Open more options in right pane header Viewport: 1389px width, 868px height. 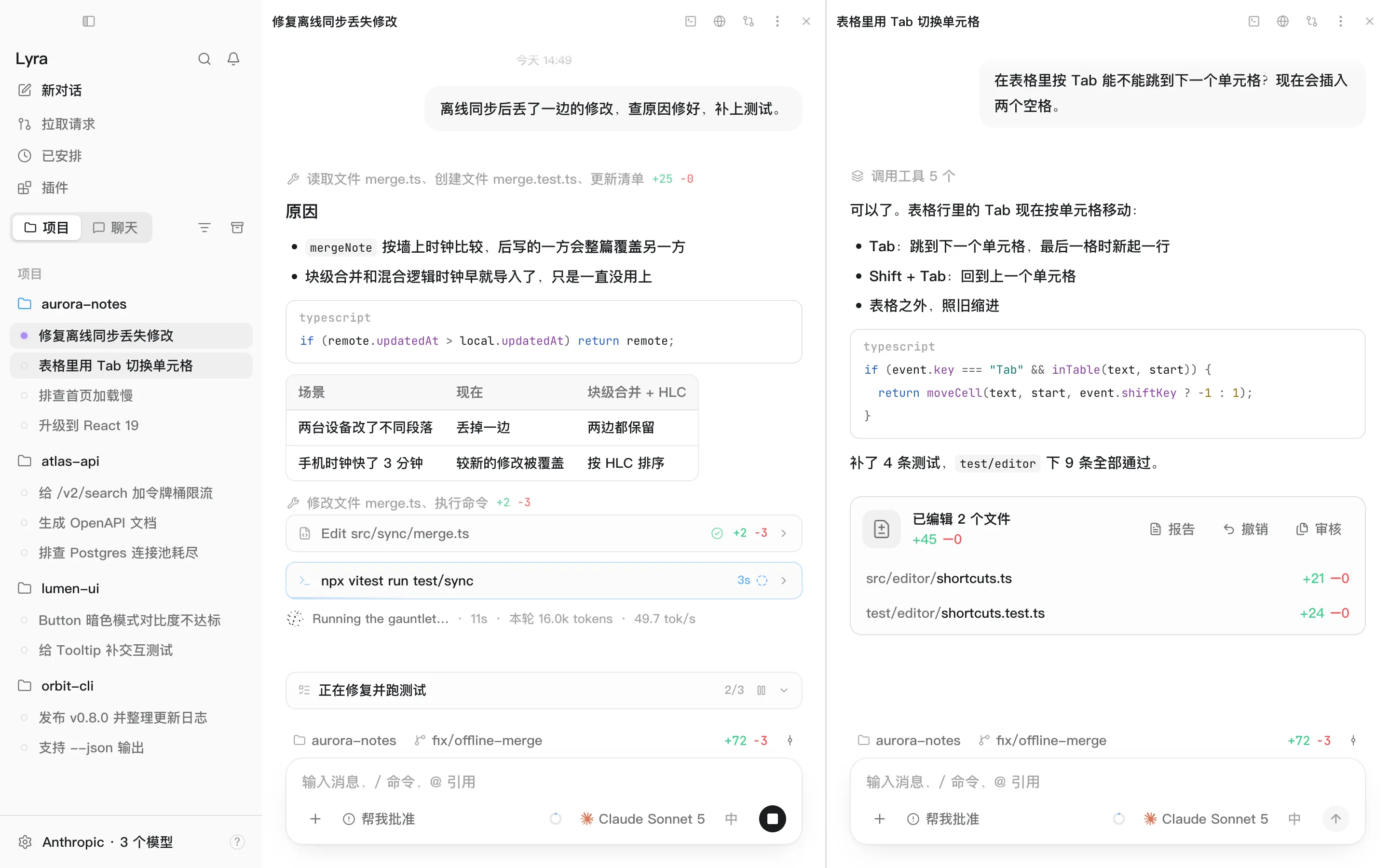tap(1341, 21)
